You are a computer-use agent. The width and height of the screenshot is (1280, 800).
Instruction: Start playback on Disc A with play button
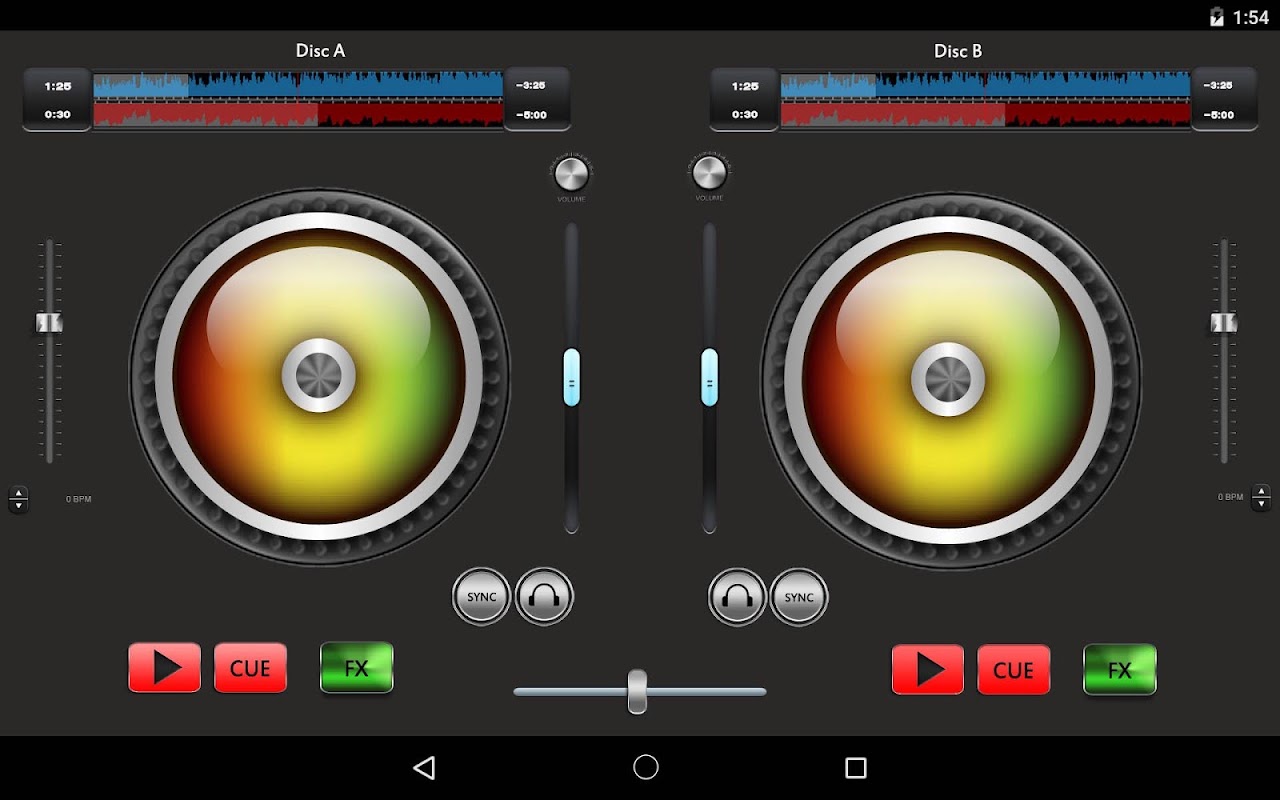pos(165,667)
